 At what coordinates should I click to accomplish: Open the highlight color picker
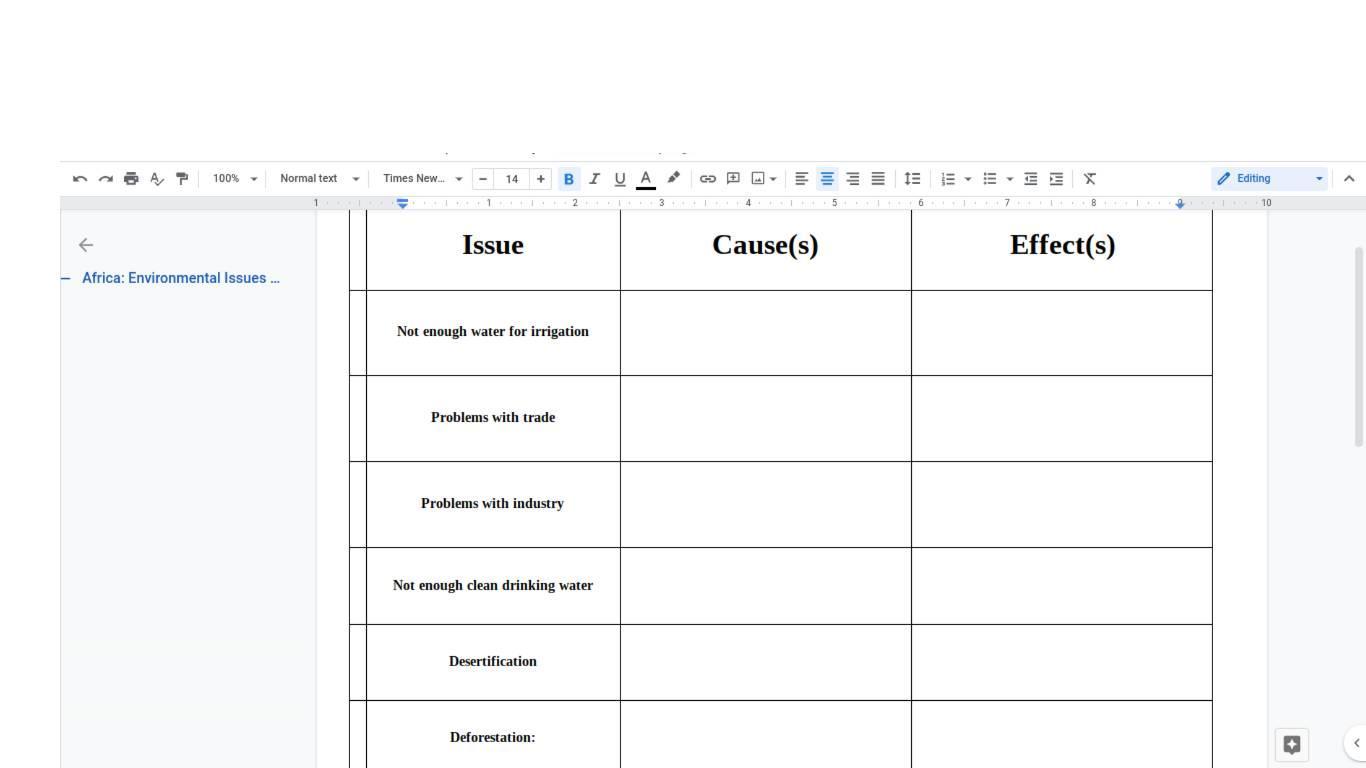point(673,179)
